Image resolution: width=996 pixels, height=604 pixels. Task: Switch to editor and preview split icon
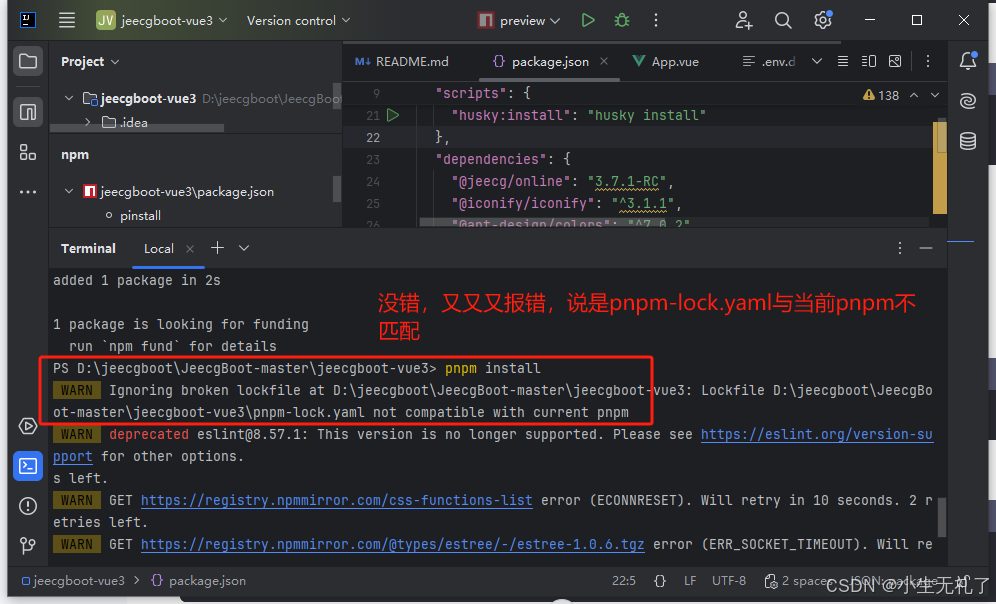click(x=869, y=61)
